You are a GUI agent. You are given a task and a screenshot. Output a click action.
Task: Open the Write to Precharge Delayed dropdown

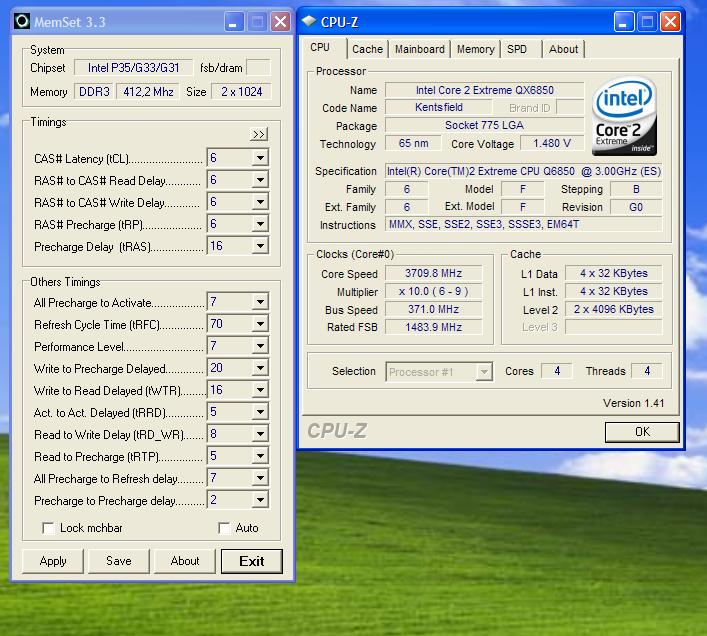click(260, 368)
